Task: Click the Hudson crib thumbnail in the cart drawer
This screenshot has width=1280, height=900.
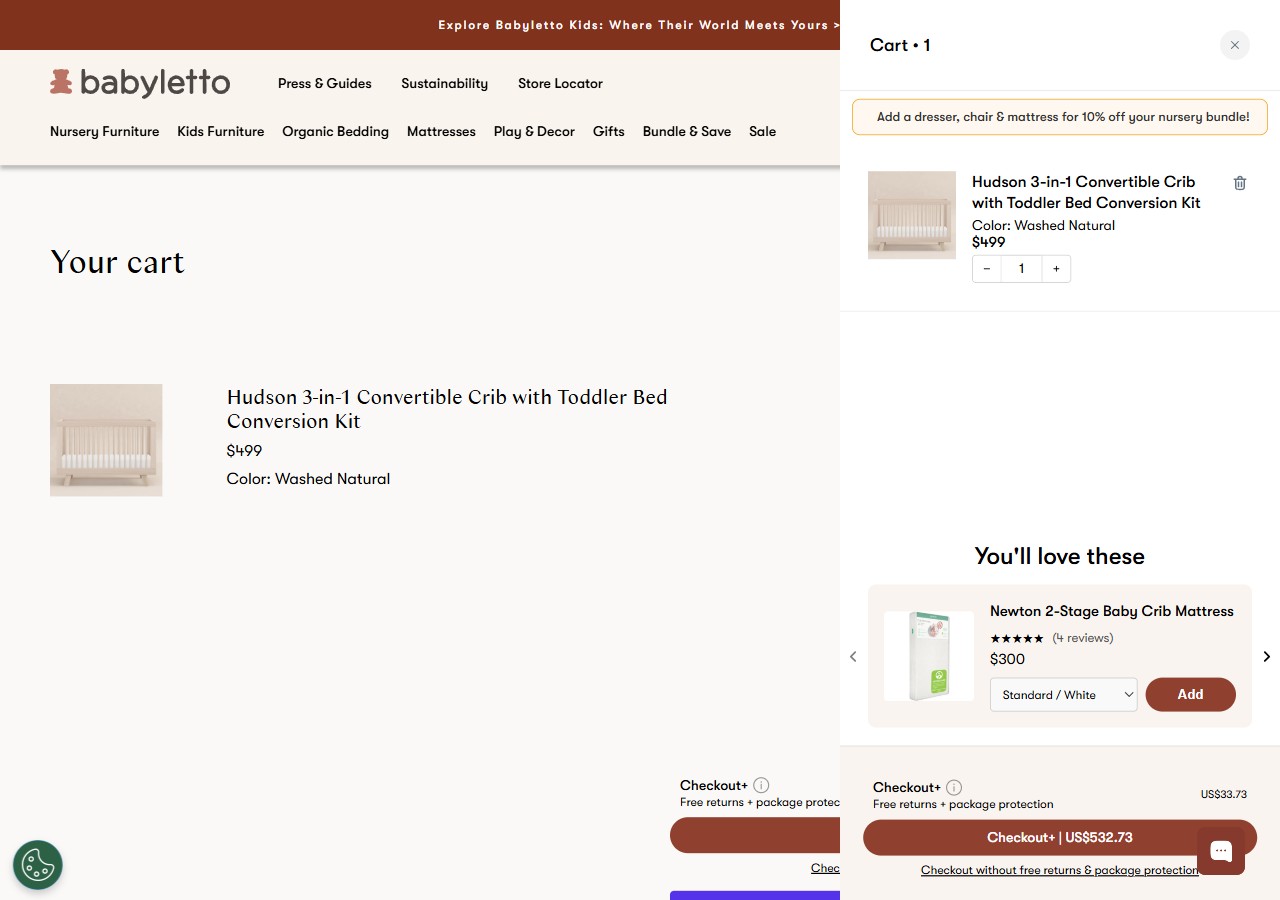Action: pyautogui.click(x=912, y=215)
